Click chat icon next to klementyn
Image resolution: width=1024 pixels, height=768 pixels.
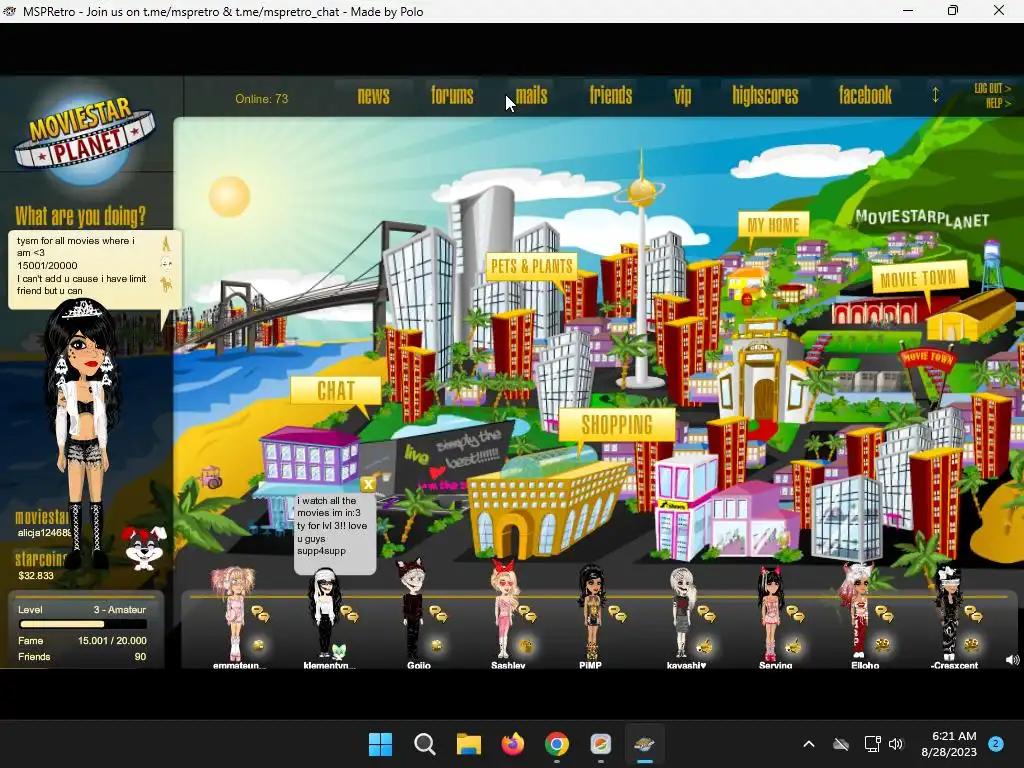(x=349, y=613)
